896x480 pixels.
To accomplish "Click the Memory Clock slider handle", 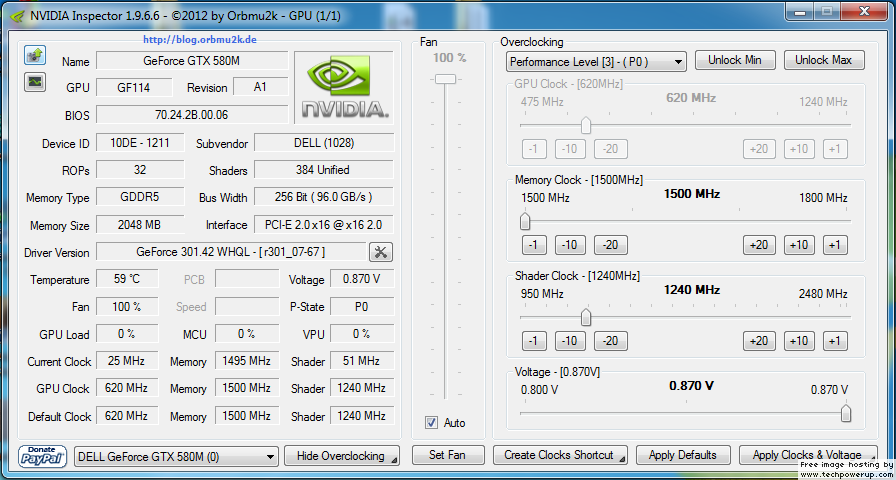I will [x=525, y=221].
